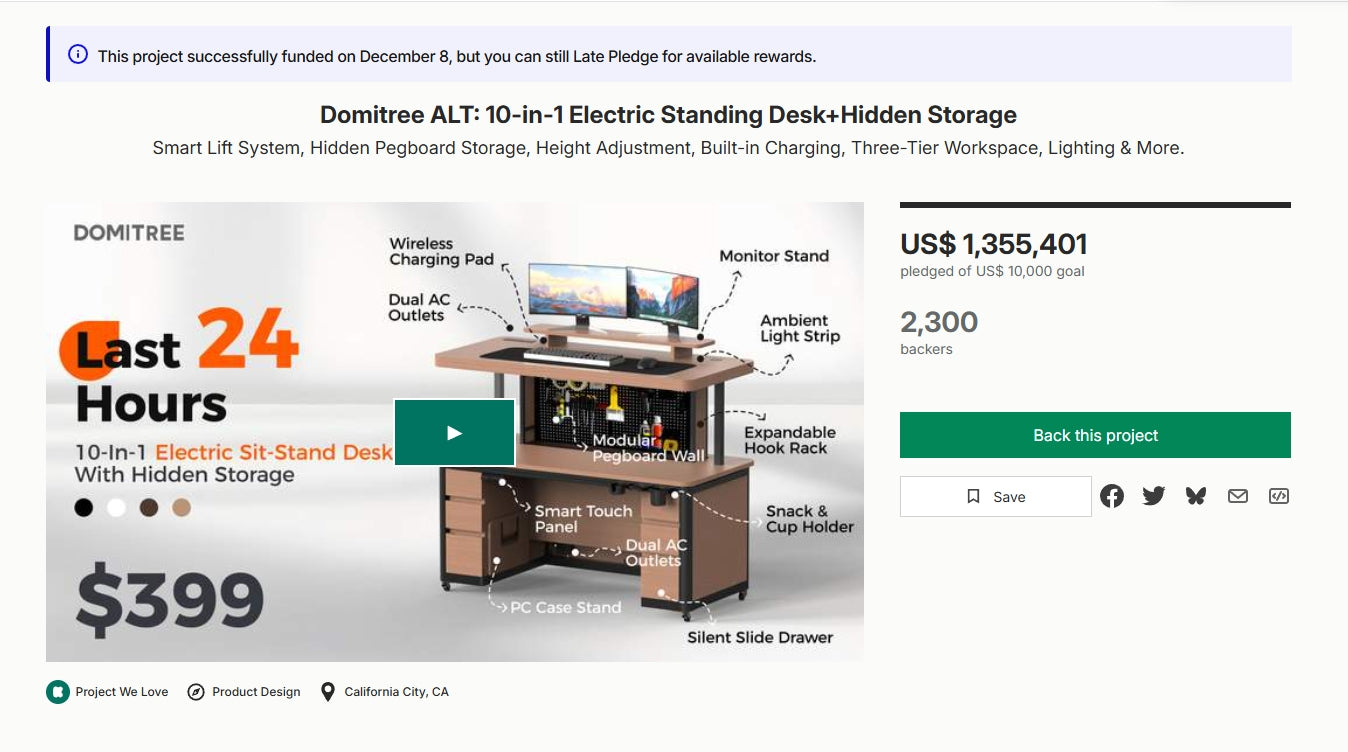Share project on Twitter icon
The height and width of the screenshot is (752, 1348).
1154,496
